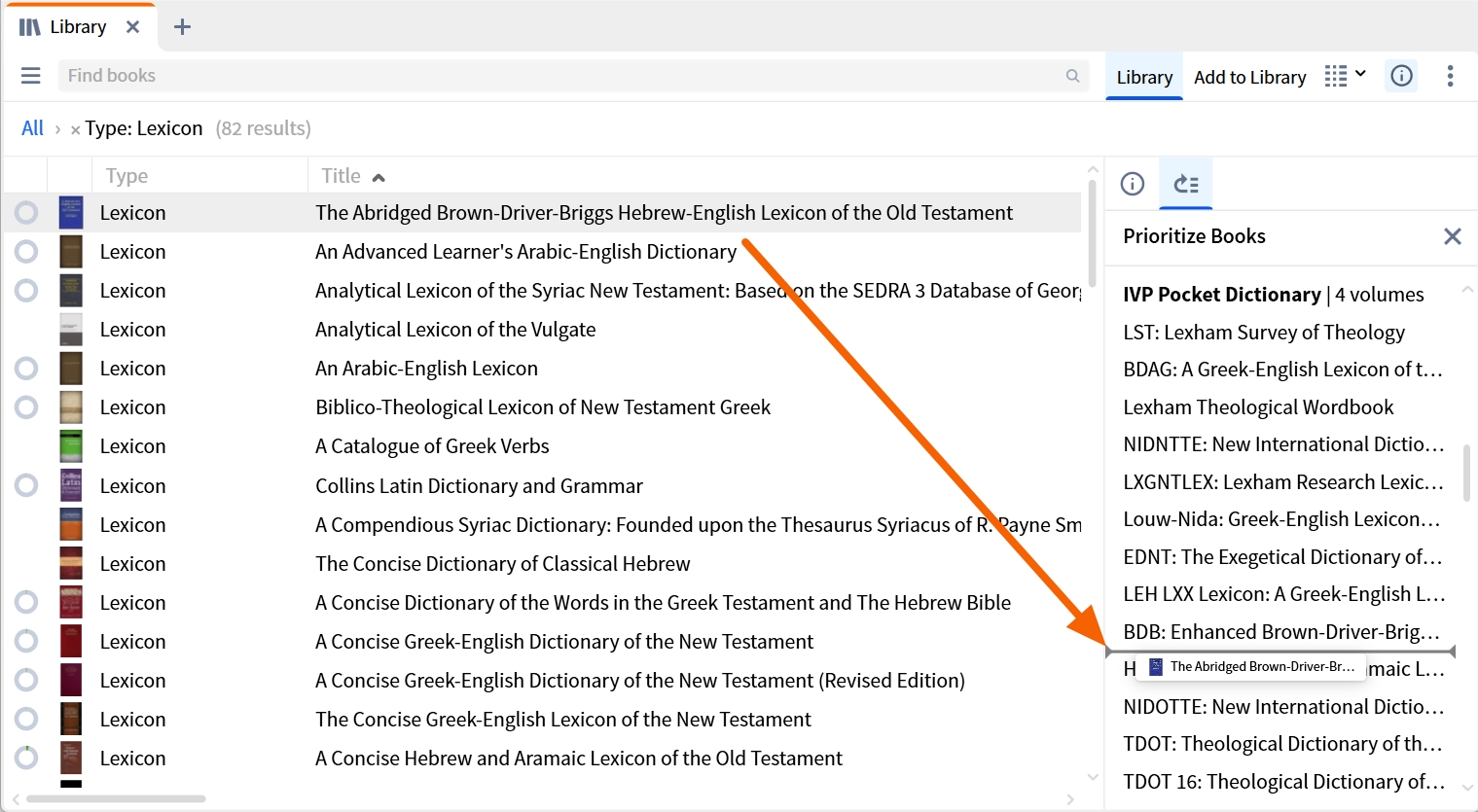Select TDOT 16: Theological Dictionary entry
Image resolution: width=1478 pixels, height=812 pixels.
point(1283,782)
